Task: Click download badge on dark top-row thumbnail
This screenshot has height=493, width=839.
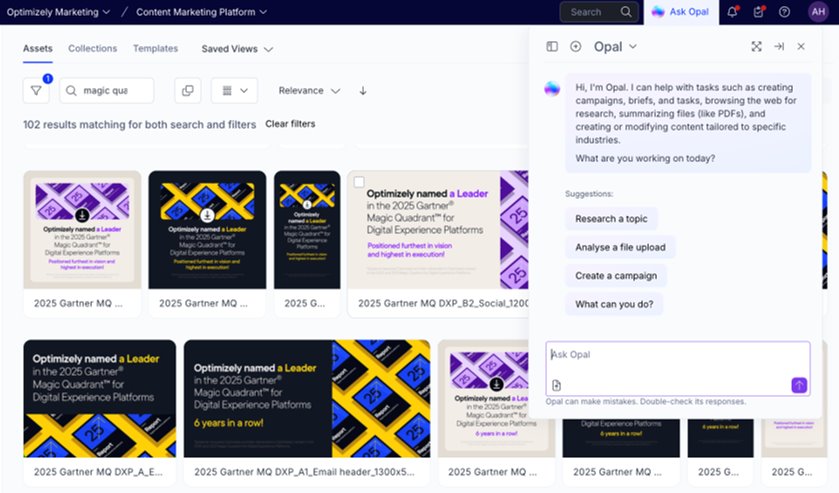Action: click(x=207, y=215)
